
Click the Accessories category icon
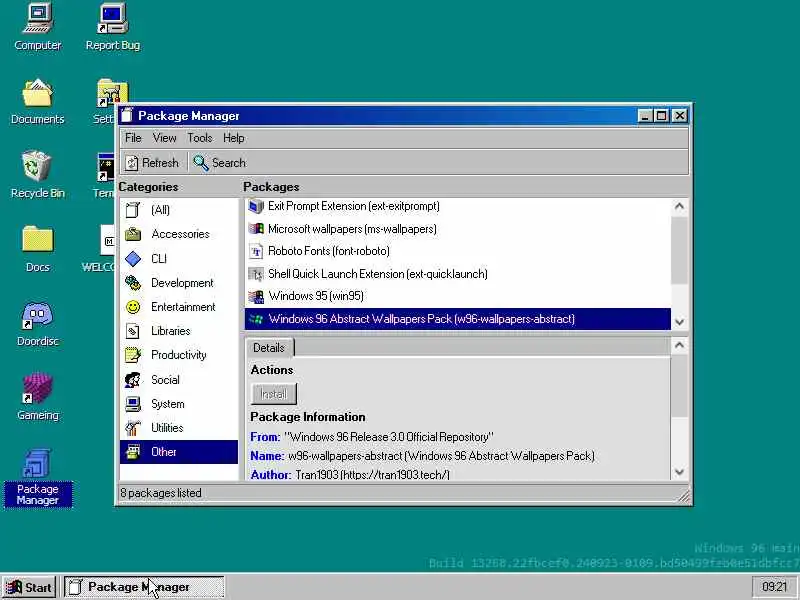(133, 234)
